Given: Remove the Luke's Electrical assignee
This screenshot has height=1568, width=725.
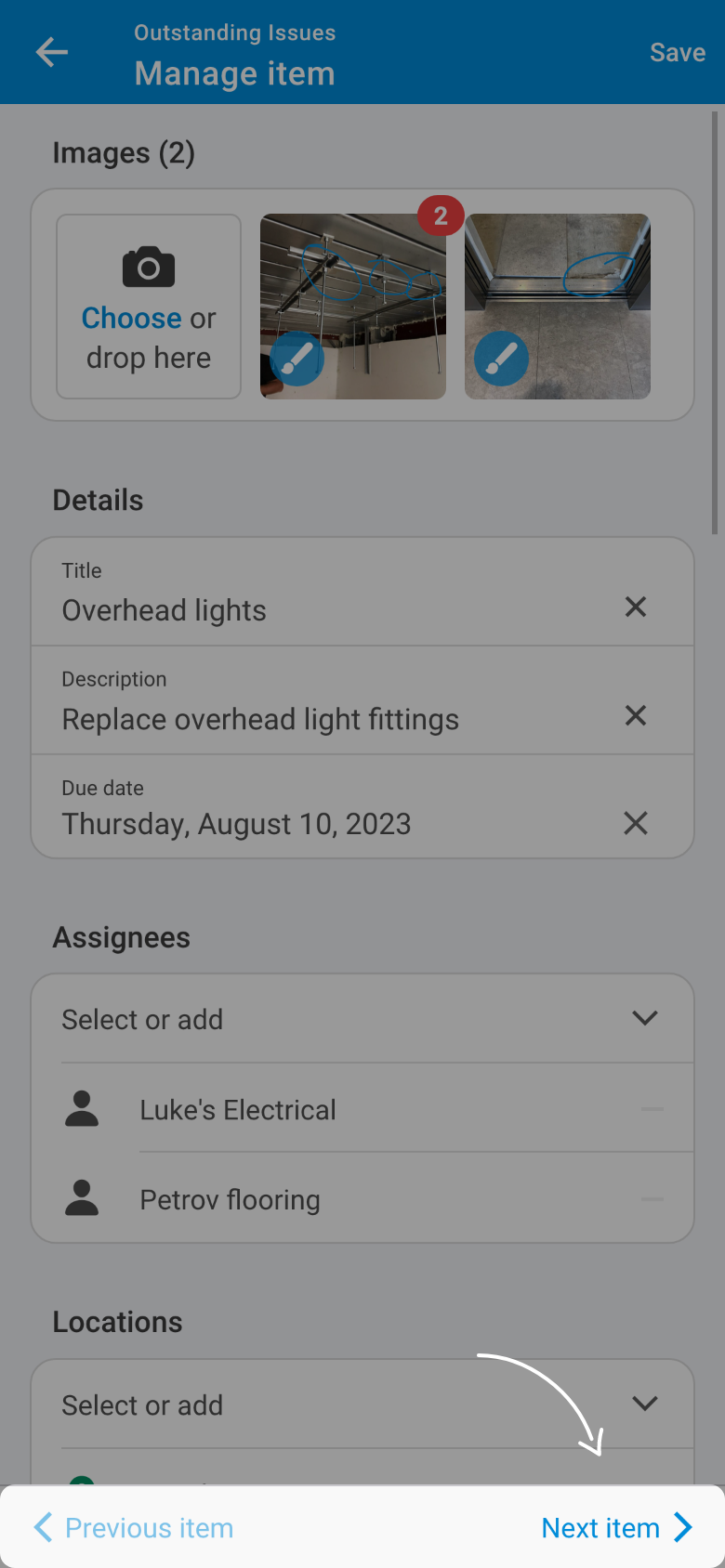Looking at the screenshot, I should (x=652, y=1109).
